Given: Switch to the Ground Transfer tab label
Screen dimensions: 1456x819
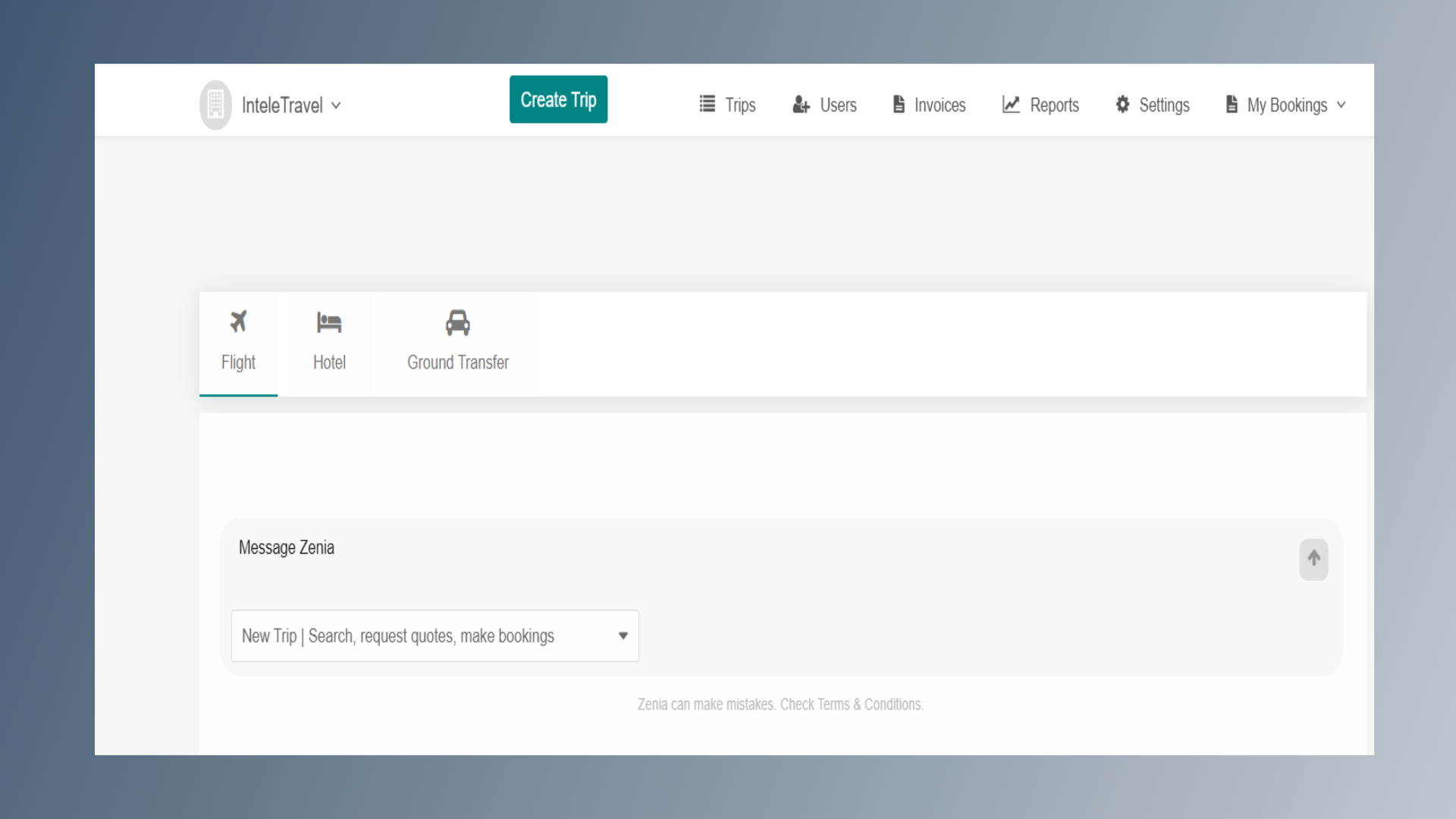Looking at the screenshot, I should [457, 362].
